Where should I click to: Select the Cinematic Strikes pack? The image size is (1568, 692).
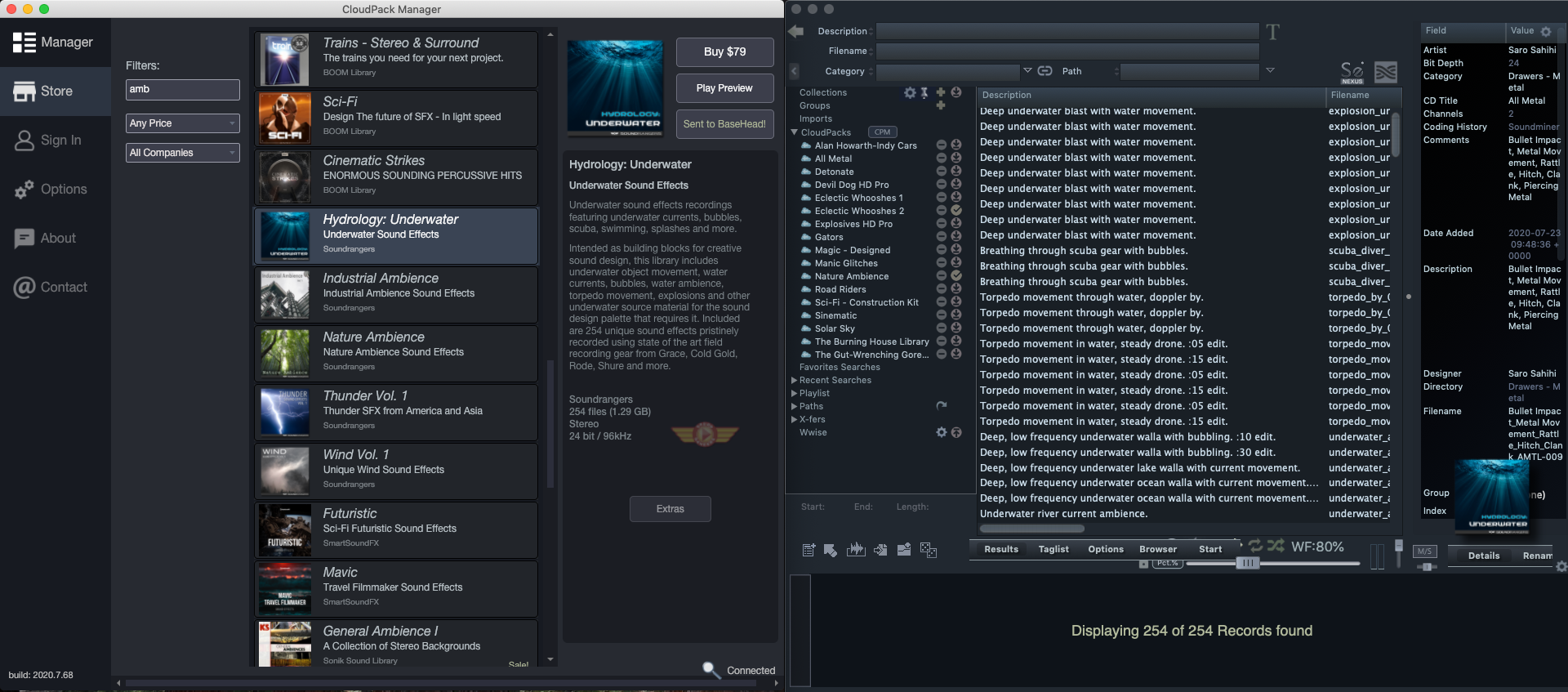(x=396, y=176)
